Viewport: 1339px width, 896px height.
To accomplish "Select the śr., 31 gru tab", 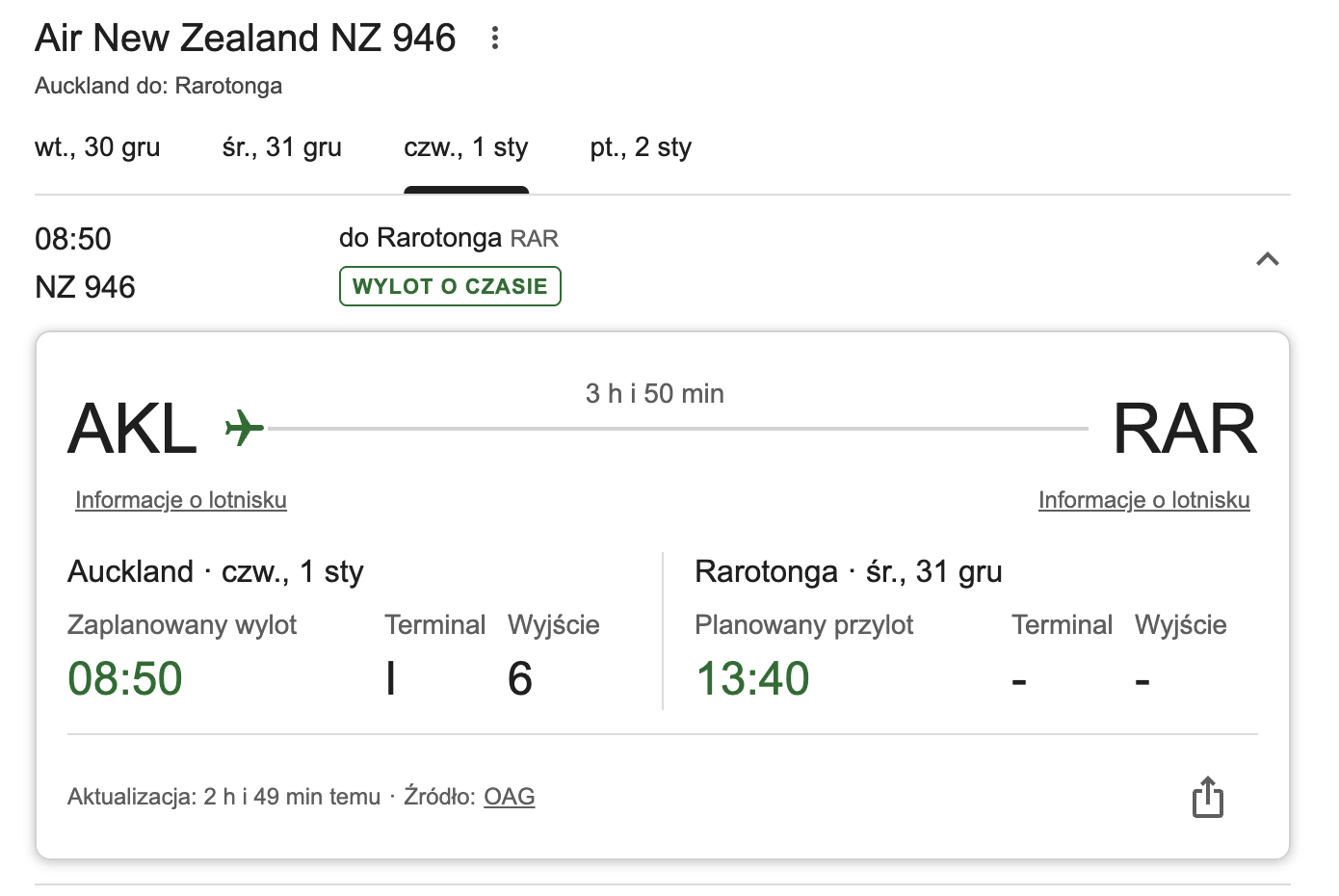I will pyautogui.click(x=281, y=147).
